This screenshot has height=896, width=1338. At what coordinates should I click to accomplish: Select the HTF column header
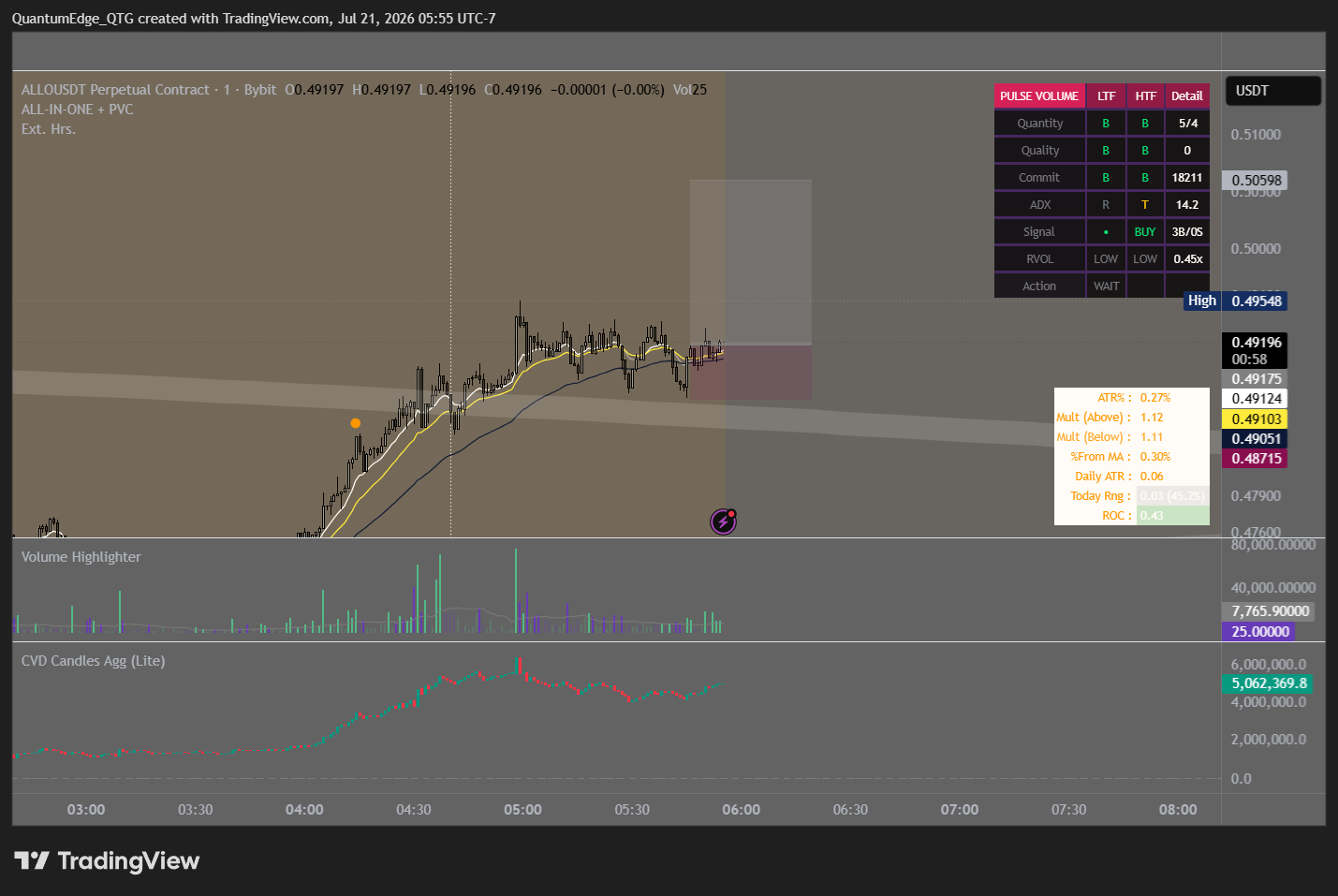(x=1146, y=96)
